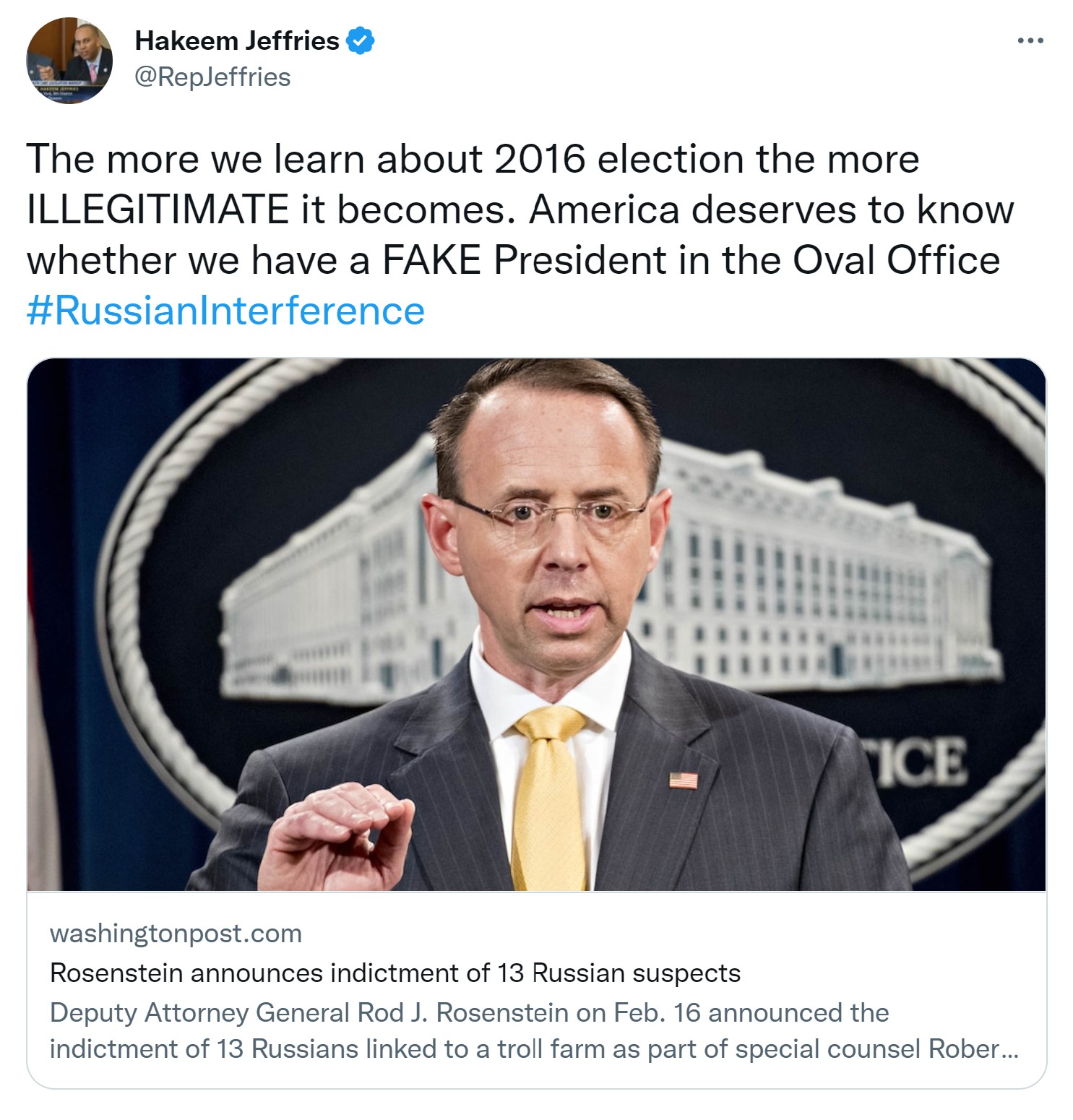Click the card description about Deputy Attorney General
1073x1120 pixels.
tap(535, 1030)
